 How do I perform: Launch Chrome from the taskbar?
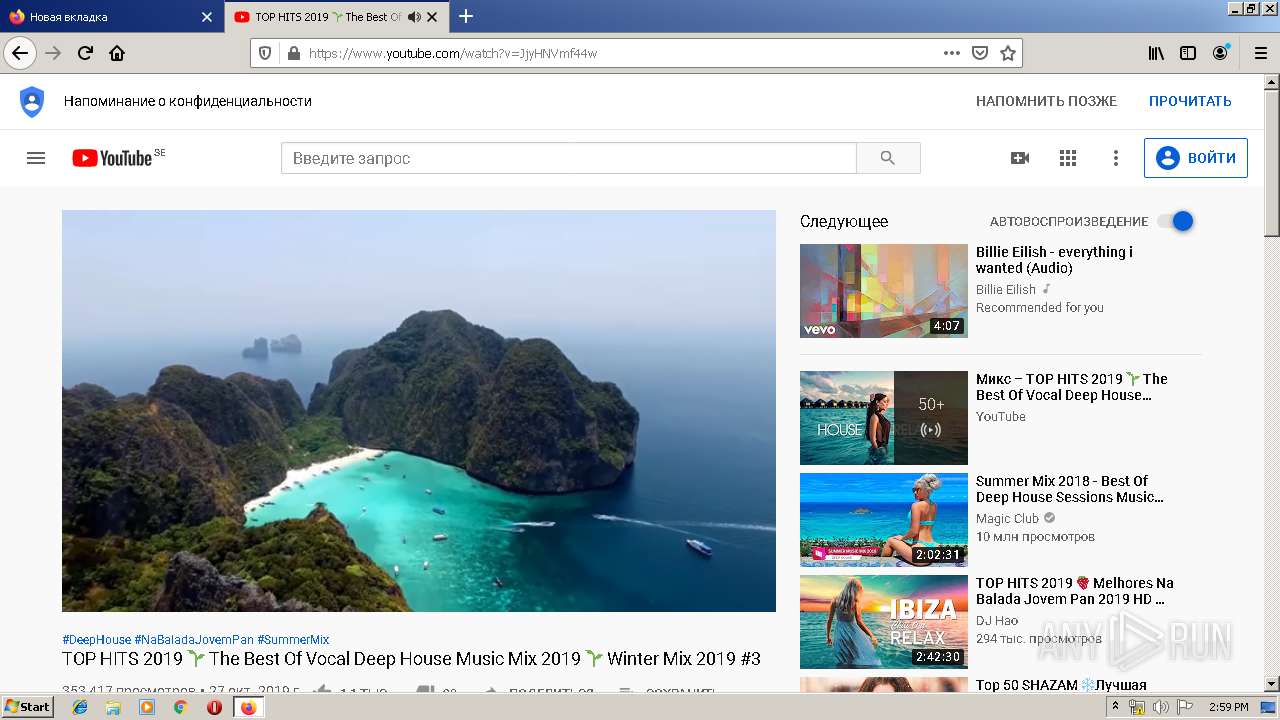(180, 707)
